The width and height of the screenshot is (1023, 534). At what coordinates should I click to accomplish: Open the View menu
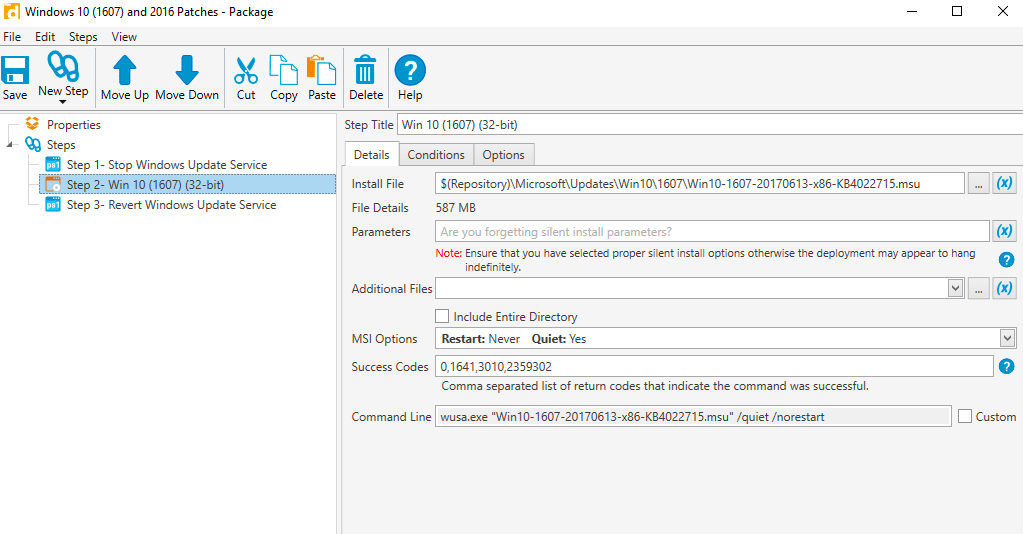click(124, 37)
